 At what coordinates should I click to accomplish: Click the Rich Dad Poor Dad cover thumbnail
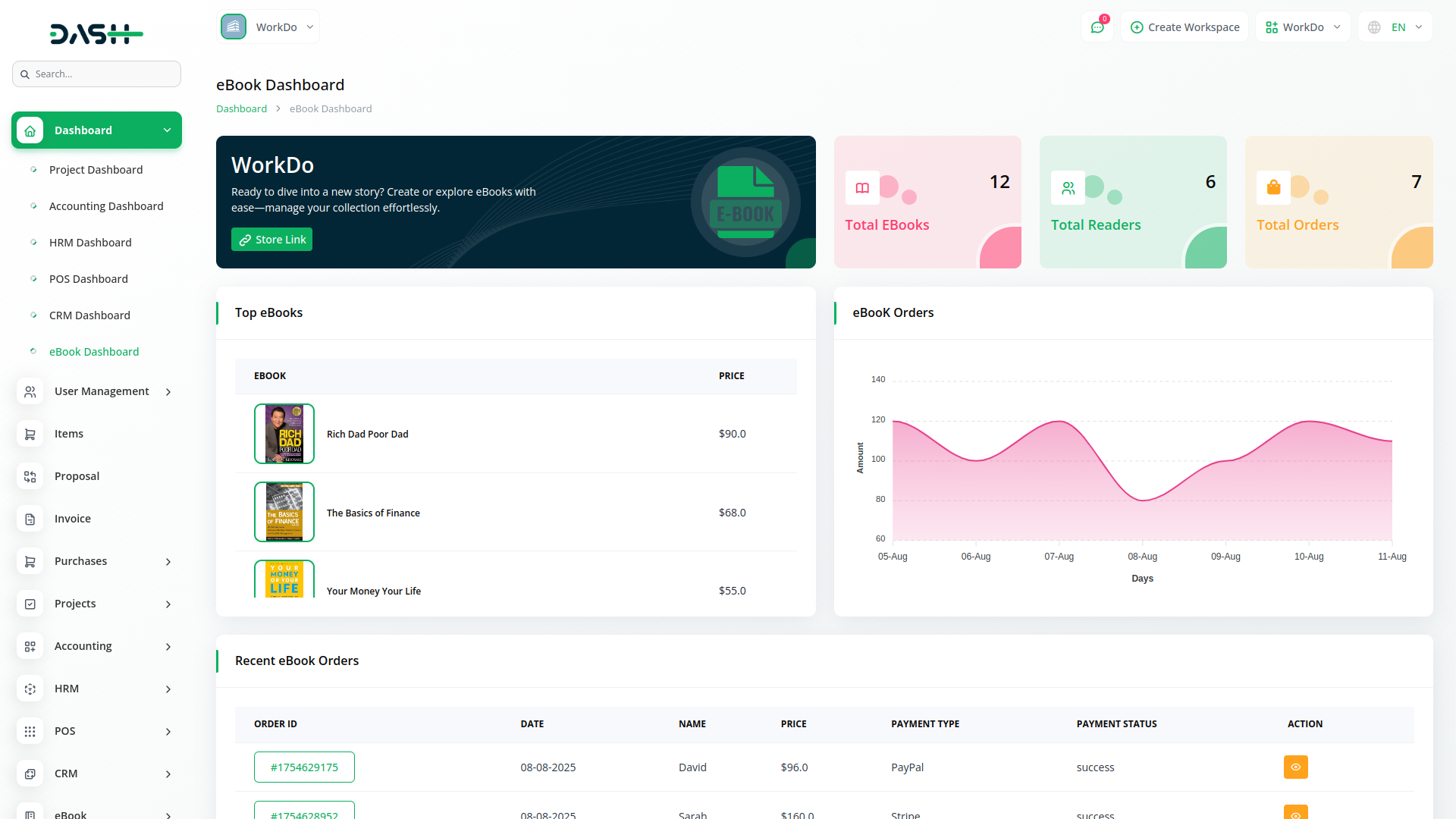click(x=284, y=434)
